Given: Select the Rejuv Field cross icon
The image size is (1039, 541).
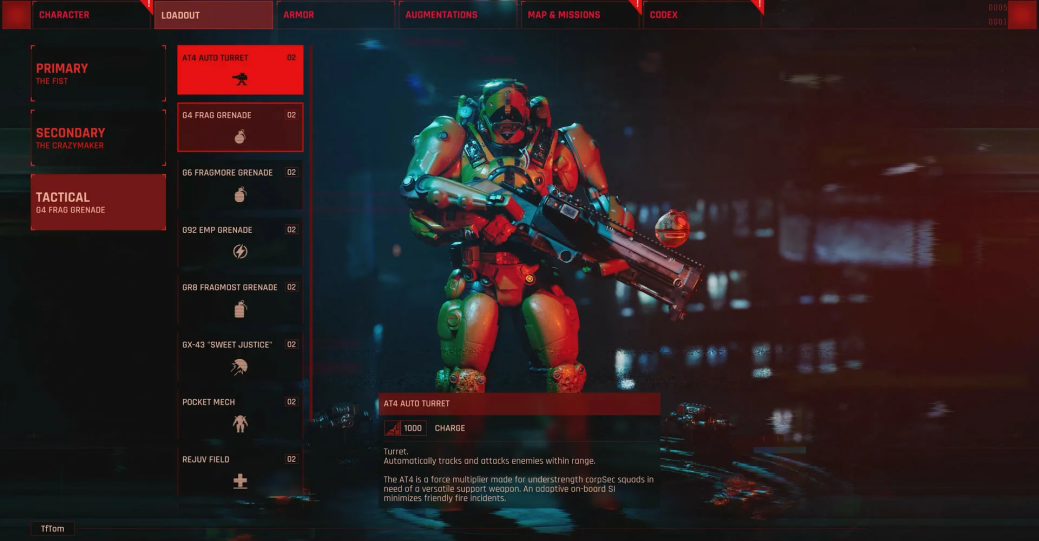Looking at the screenshot, I should click(240, 481).
